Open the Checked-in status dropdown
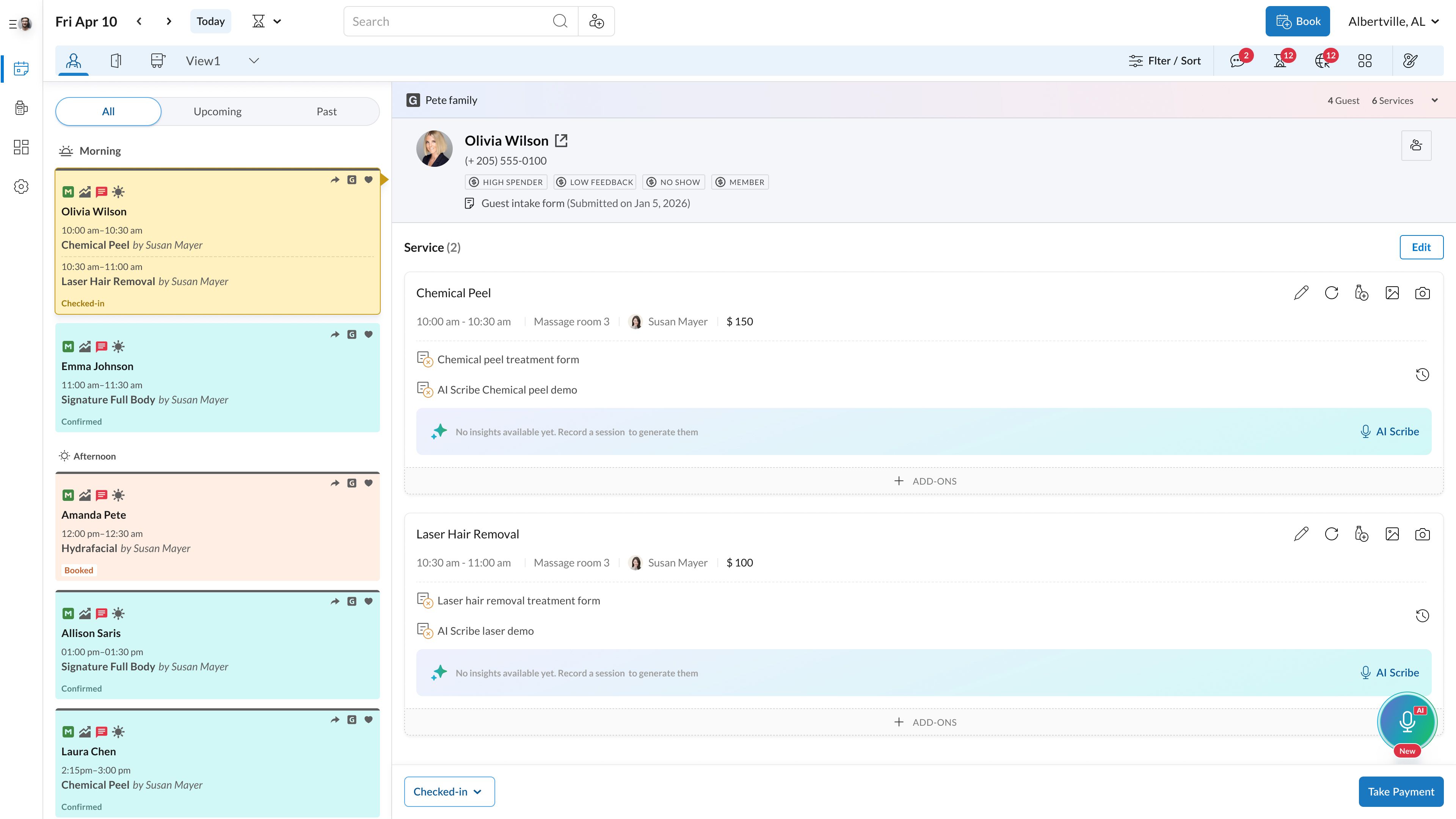Image resolution: width=1456 pixels, height=819 pixels. (x=449, y=791)
